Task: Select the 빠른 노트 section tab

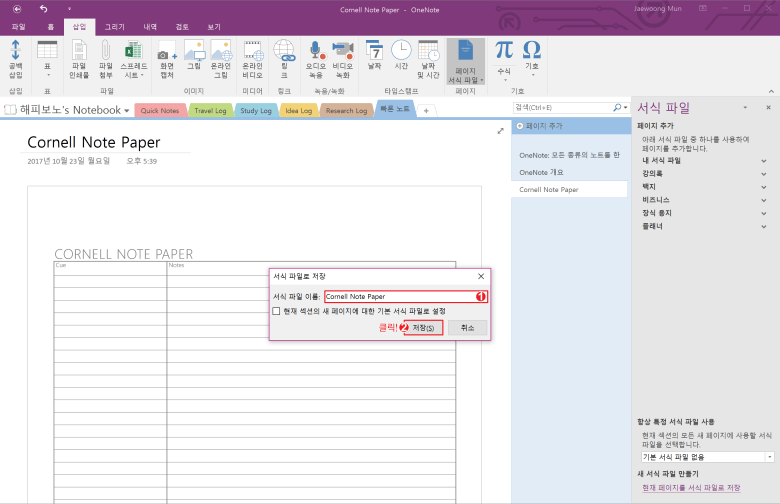Action: tap(395, 108)
